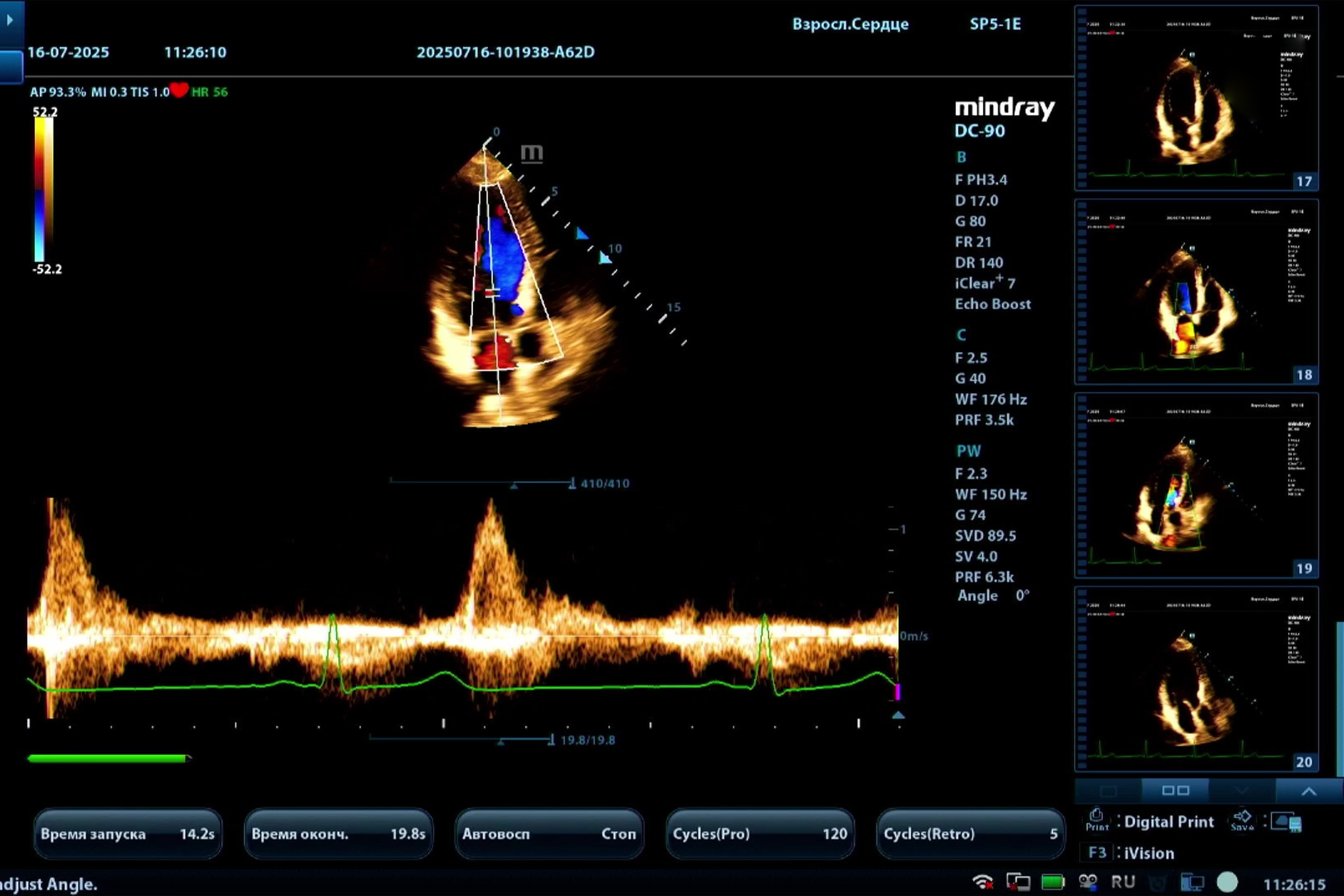Viewport: 1344px width, 896px height.
Task: Click the remote desktop monitor icon
Action: tap(1192, 883)
